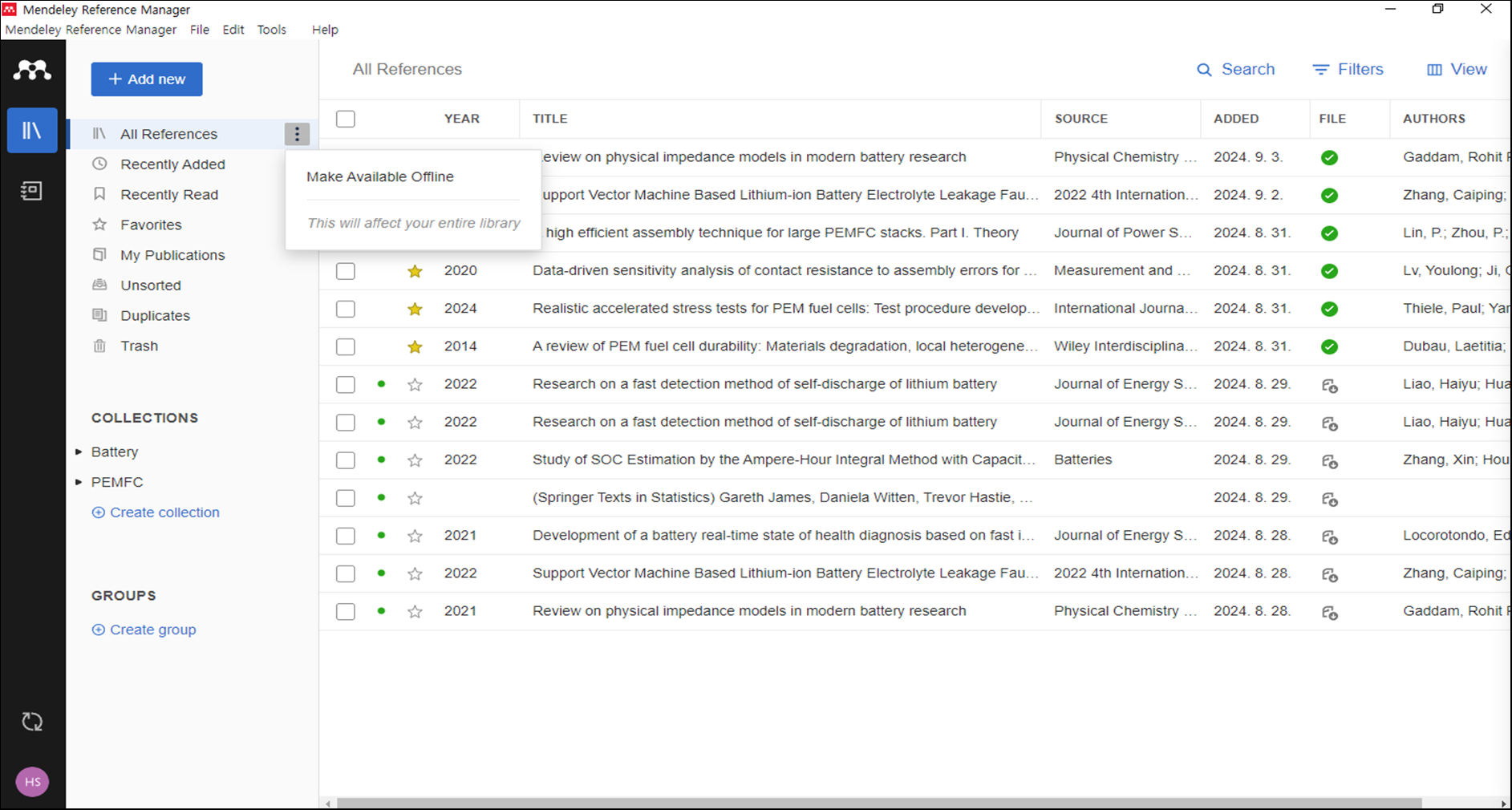Click the Create group link
Viewport: 1512px width, 810px height.
(144, 630)
